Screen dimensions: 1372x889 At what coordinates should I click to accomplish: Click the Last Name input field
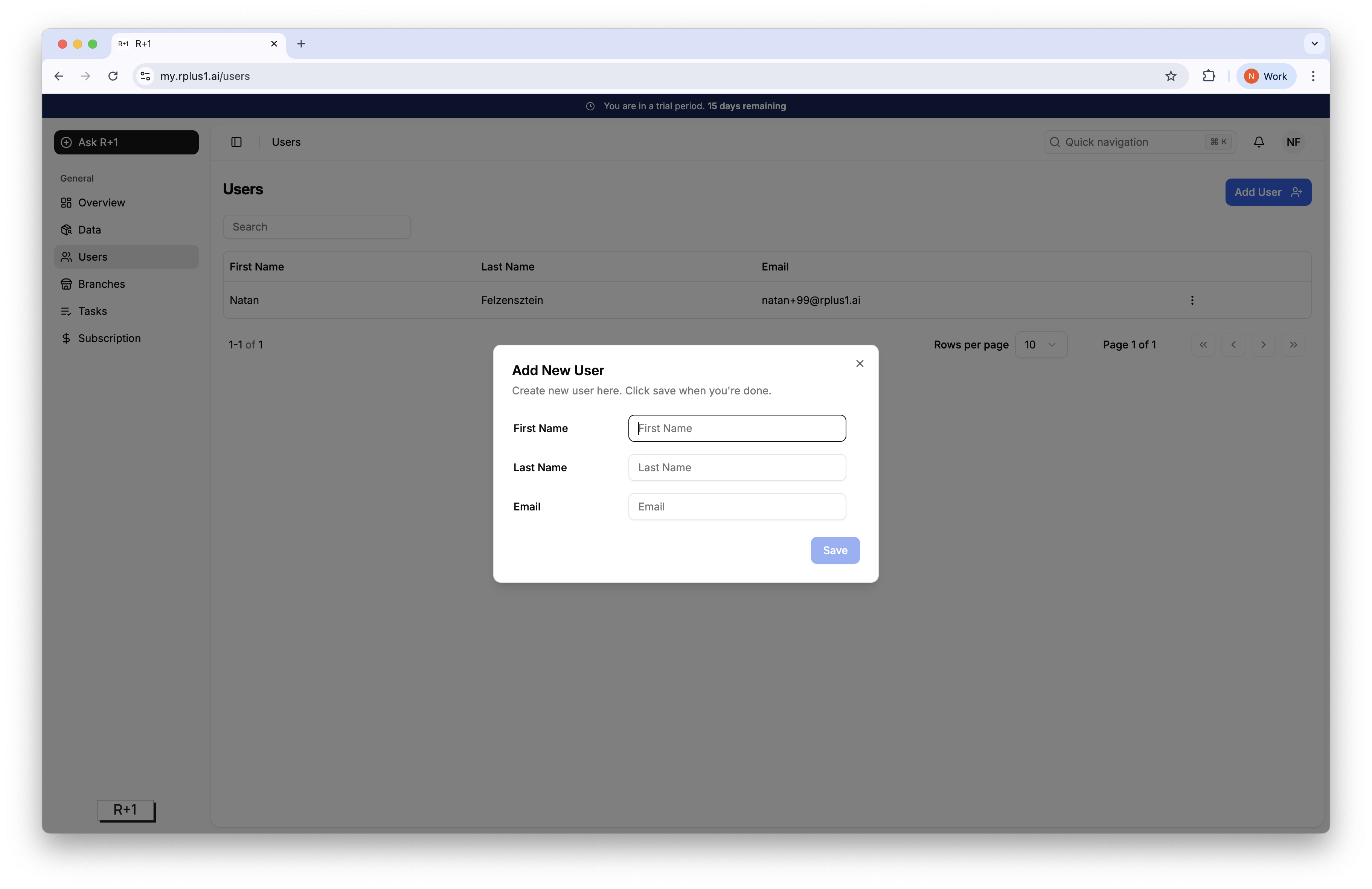pyautogui.click(x=737, y=467)
